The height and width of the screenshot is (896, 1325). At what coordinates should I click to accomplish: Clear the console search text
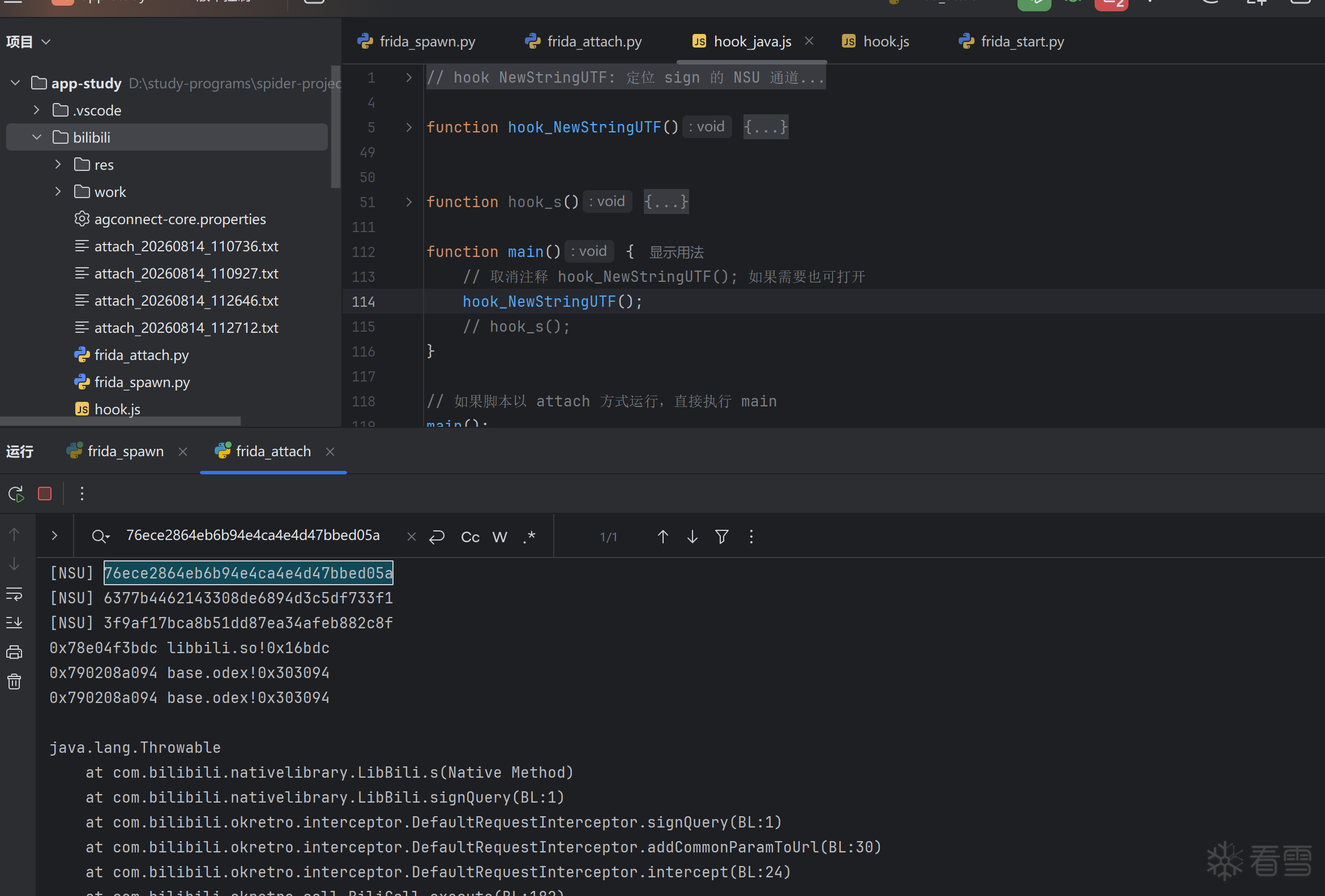pos(411,537)
